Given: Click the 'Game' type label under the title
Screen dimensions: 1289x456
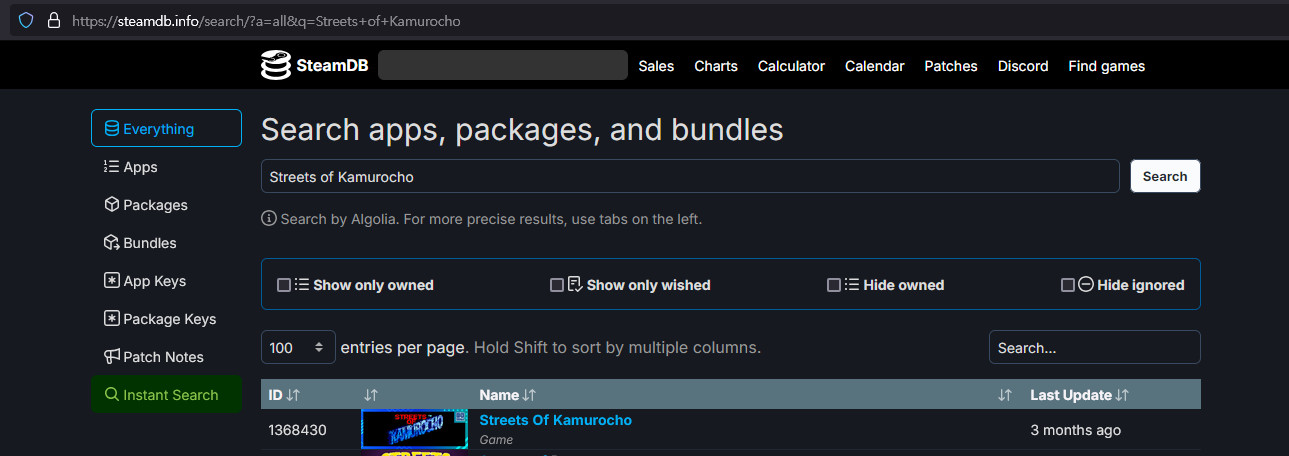Looking at the screenshot, I should [496, 440].
